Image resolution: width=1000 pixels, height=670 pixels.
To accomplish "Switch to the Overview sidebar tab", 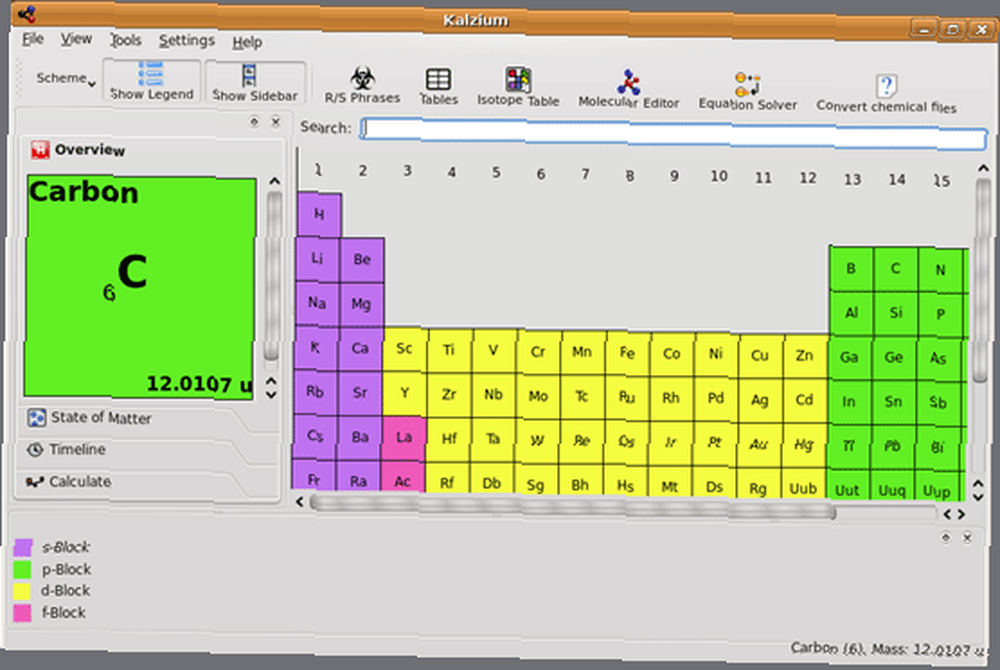I will pos(151,150).
